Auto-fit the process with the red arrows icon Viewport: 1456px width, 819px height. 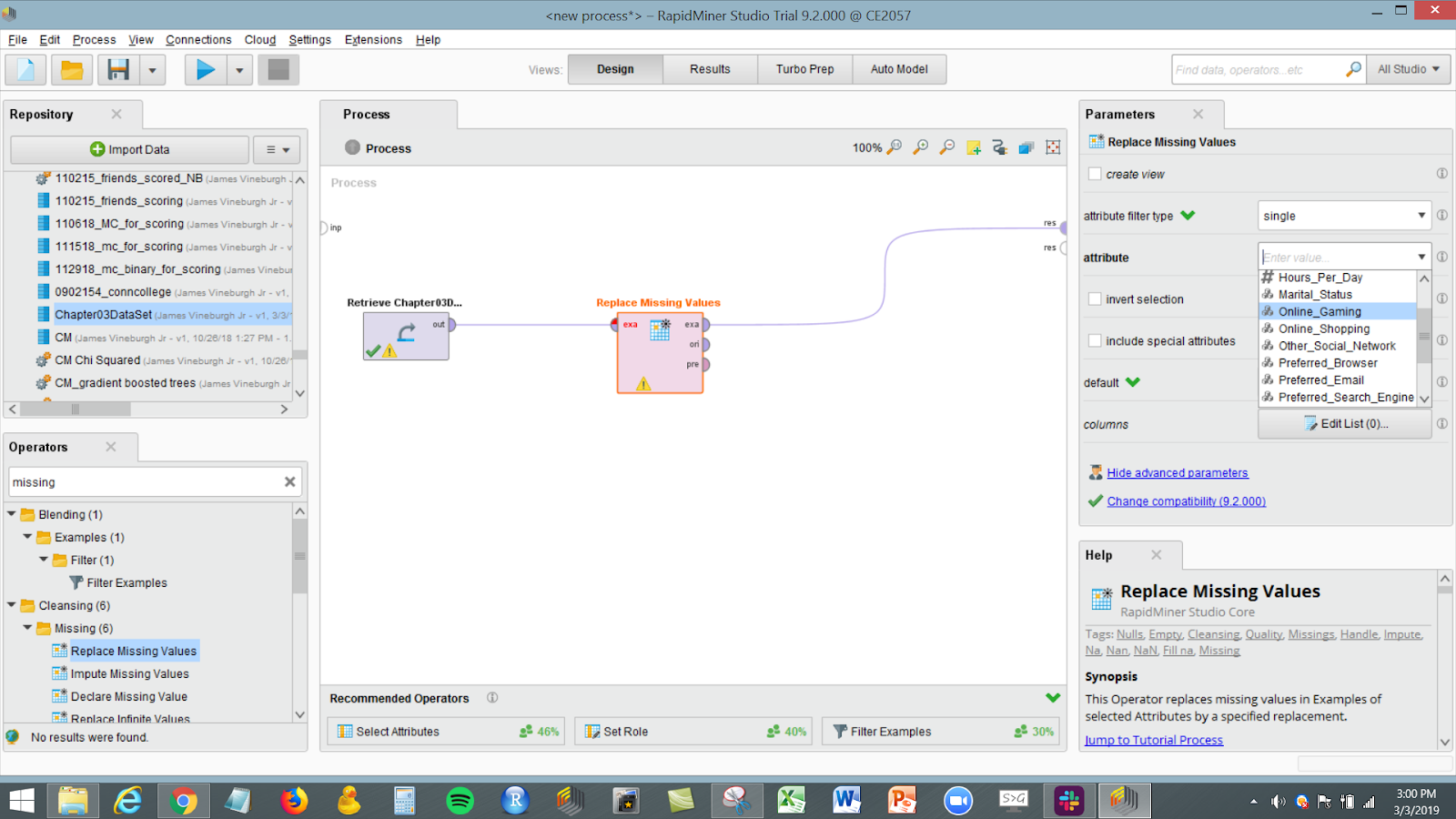[x=1053, y=147]
